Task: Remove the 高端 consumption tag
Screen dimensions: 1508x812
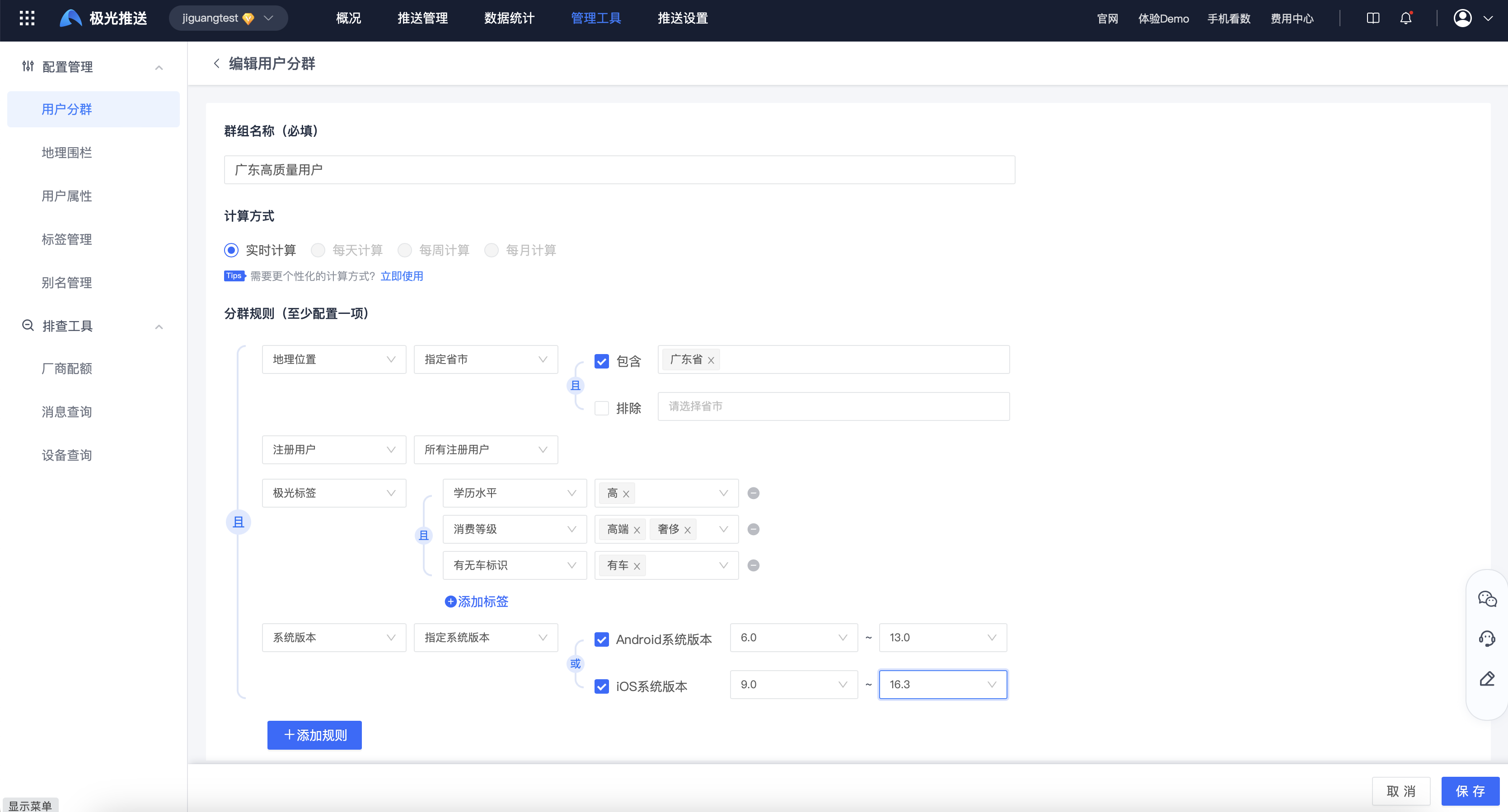Action: pyautogui.click(x=637, y=530)
